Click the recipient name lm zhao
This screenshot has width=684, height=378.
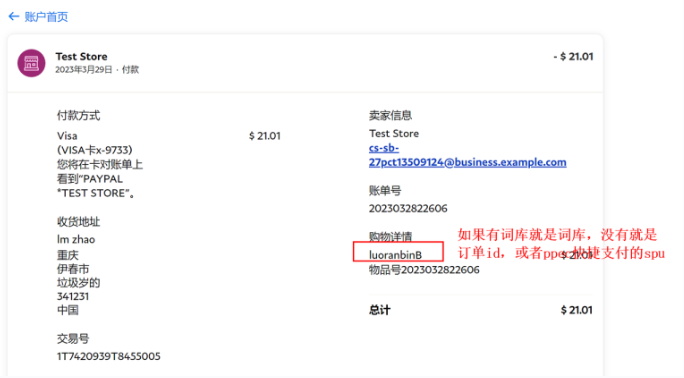pos(76,239)
